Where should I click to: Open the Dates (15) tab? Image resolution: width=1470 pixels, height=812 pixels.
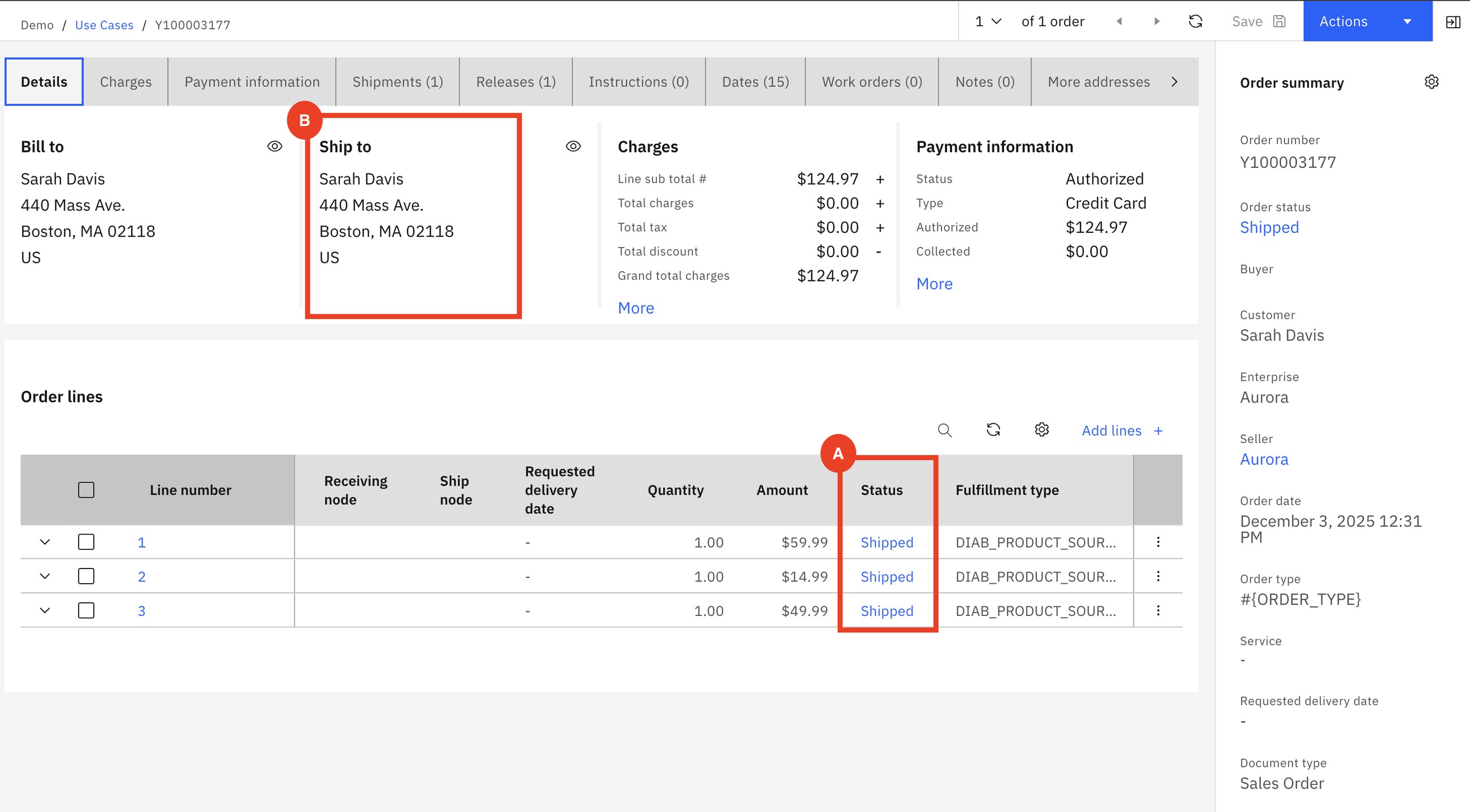755,81
